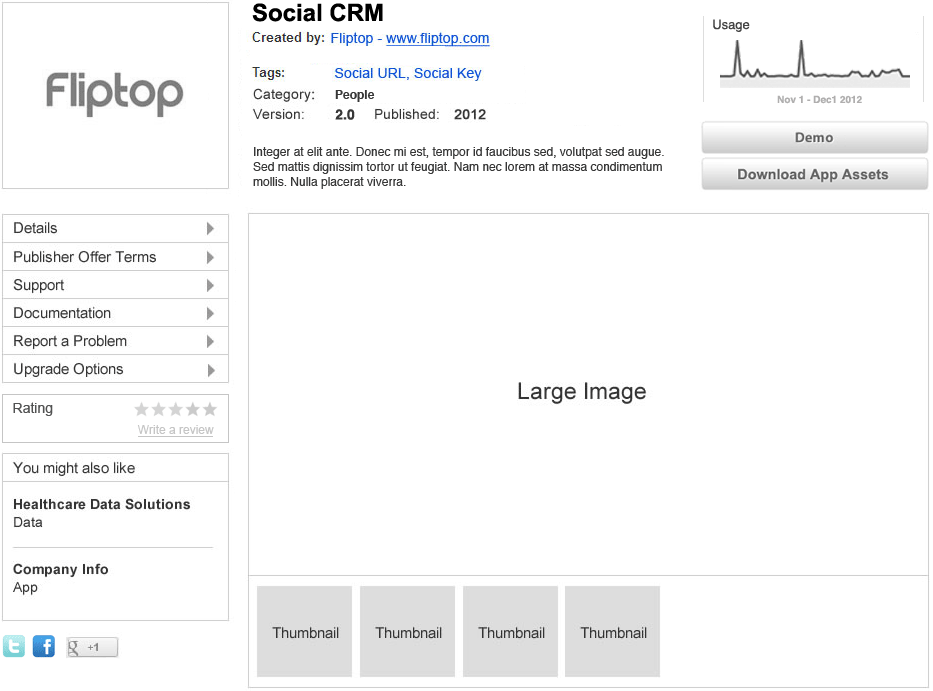Click the Usage sparkline chart

tap(815, 62)
